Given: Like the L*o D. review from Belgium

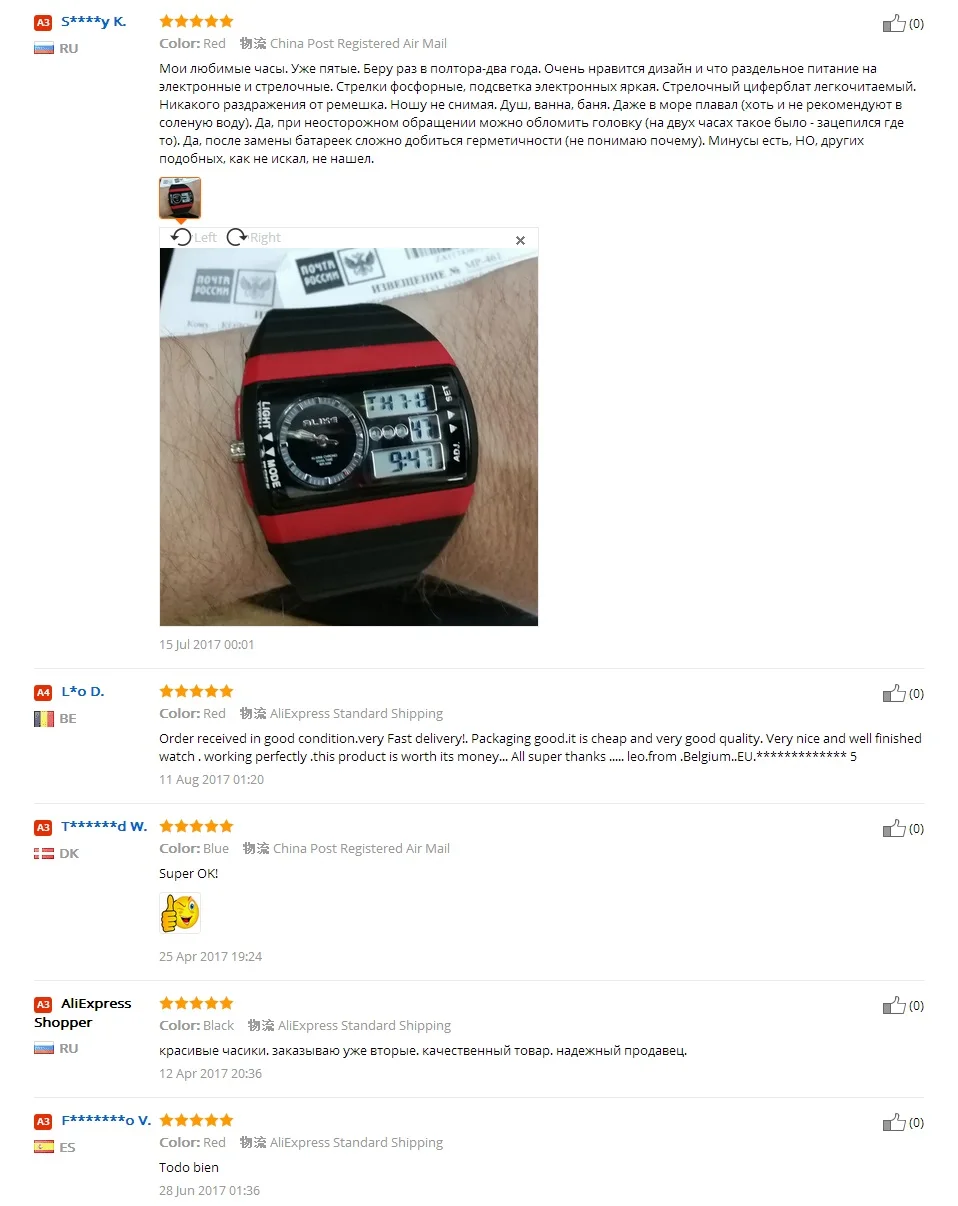Looking at the screenshot, I should 894,693.
